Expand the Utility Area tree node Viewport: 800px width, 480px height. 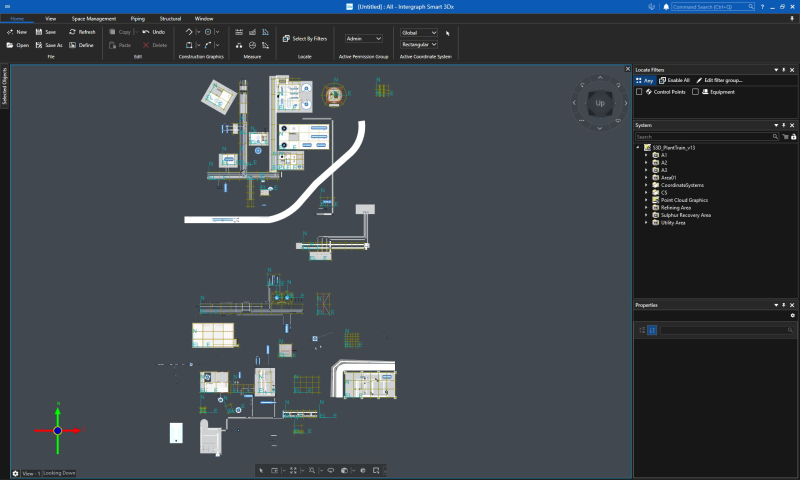646,223
